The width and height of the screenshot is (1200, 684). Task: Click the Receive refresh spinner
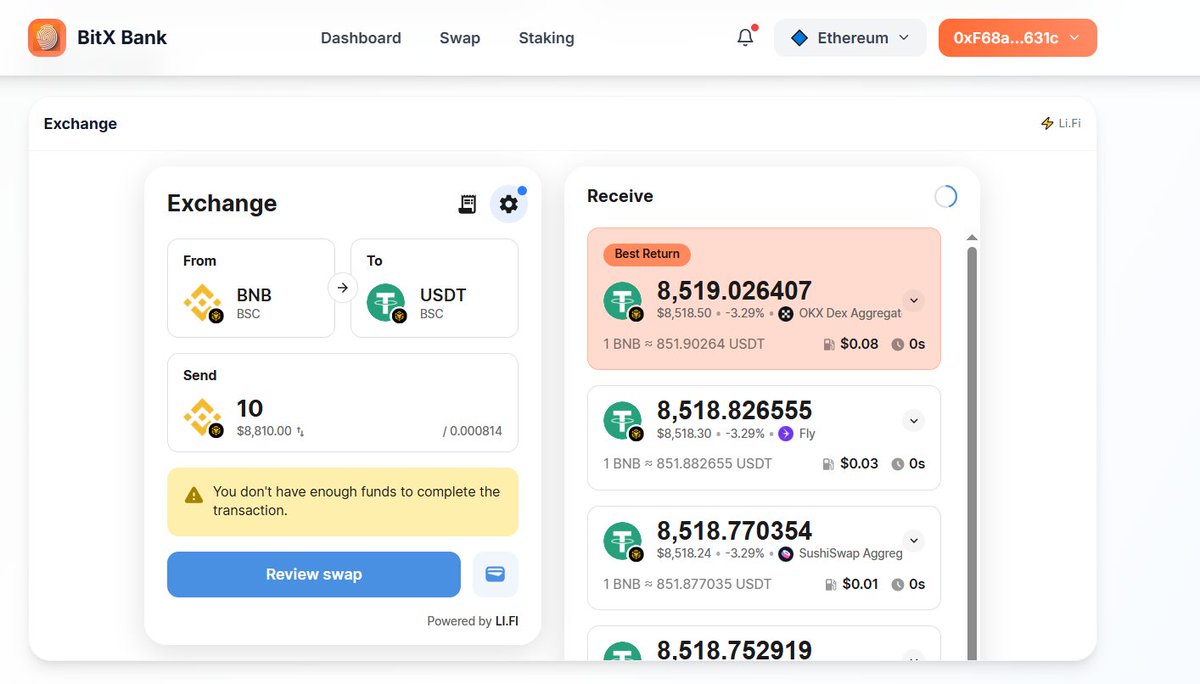[945, 196]
